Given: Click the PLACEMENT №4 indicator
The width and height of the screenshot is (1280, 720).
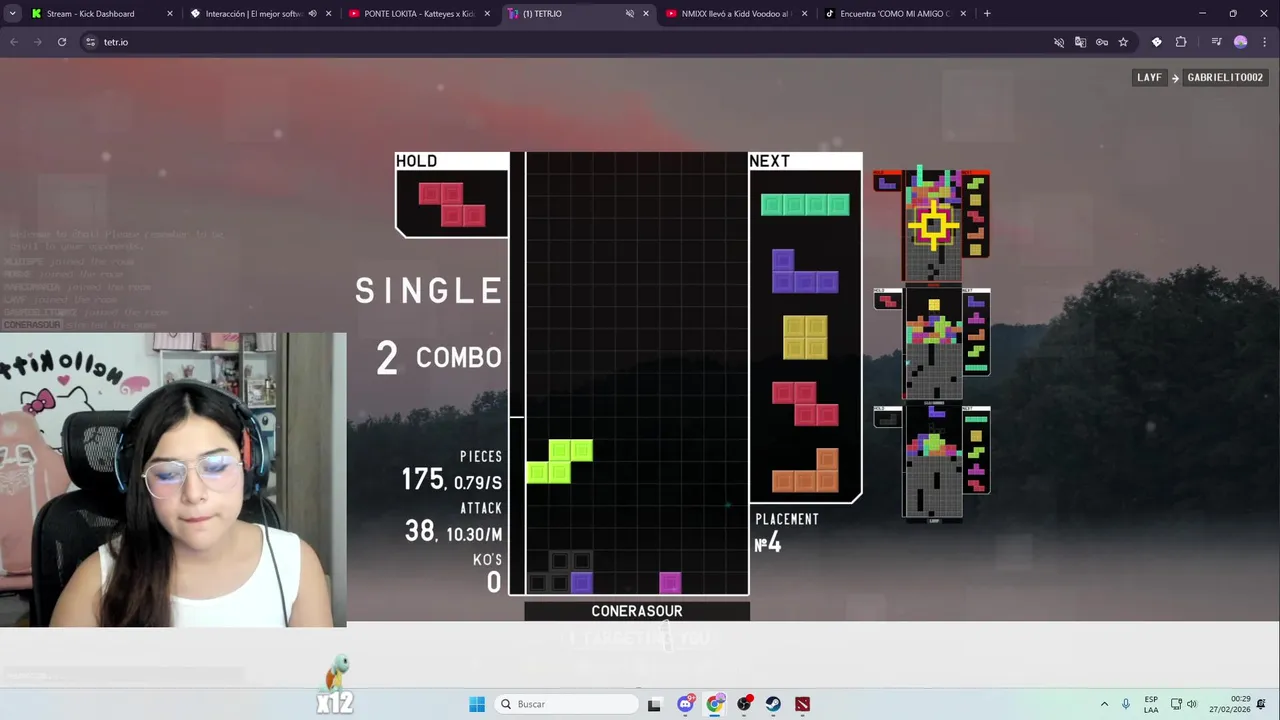Looking at the screenshot, I should click(787, 532).
